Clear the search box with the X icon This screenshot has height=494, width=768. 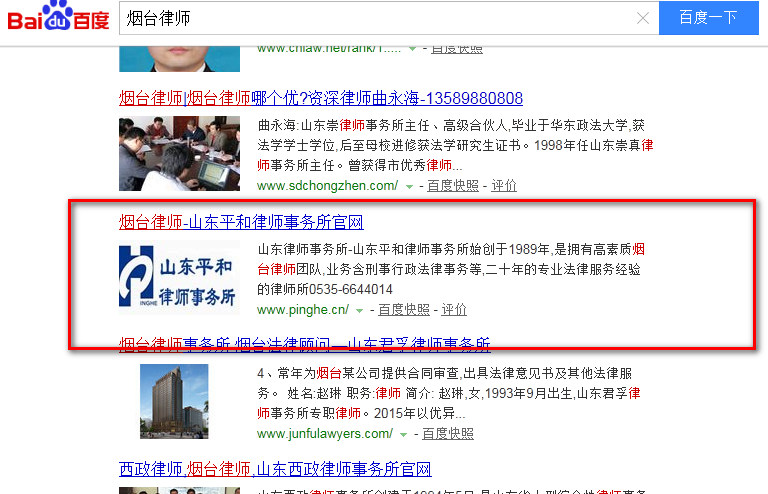click(x=643, y=18)
